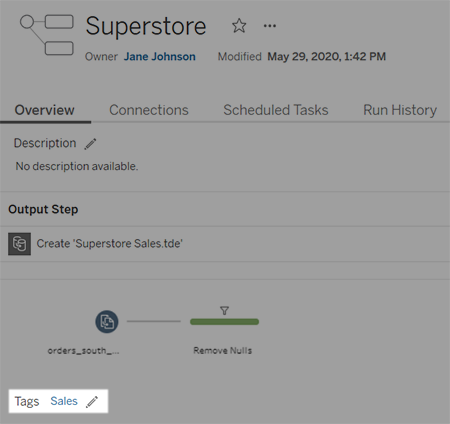Click the output step extract icon
This screenshot has width=450, height=424.
click(x=19, y=244)
